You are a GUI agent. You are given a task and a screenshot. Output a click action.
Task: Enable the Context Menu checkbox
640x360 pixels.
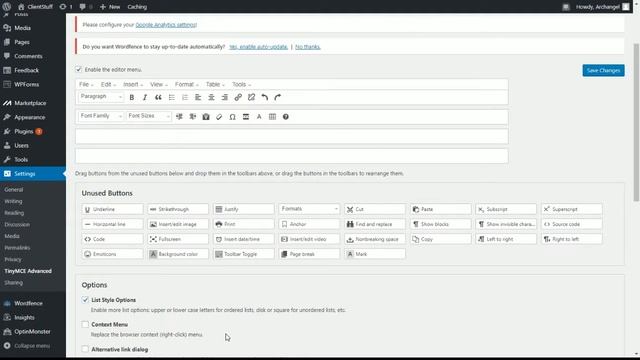pos(85,324)
